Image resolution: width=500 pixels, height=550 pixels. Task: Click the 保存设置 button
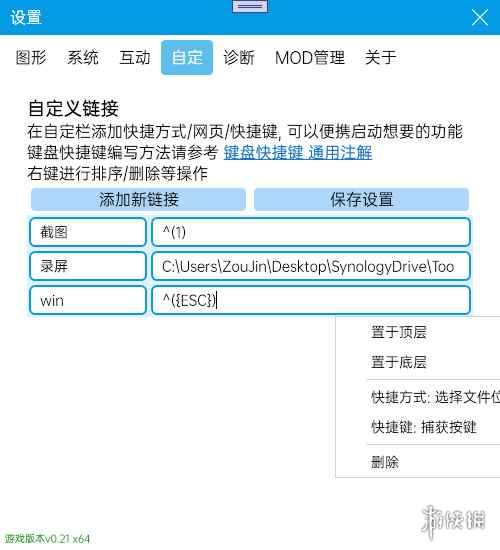click(x=361, y=200)
